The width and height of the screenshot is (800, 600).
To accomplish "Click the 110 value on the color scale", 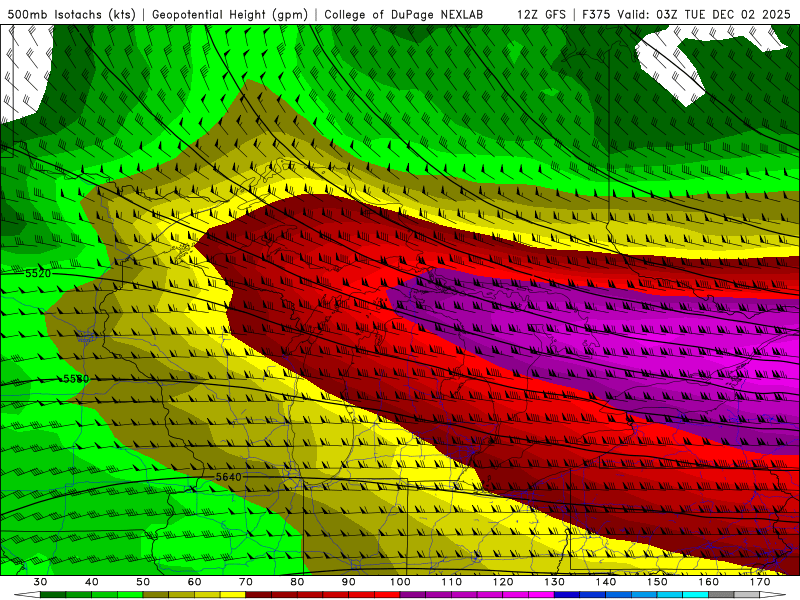I will [452, 582].
